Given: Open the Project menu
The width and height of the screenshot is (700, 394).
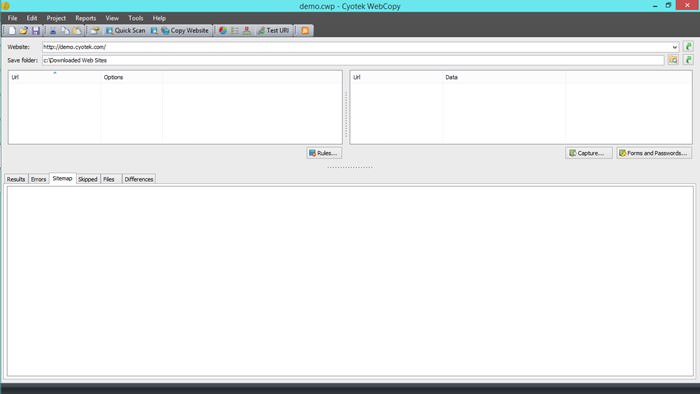Looking at the screenshot, I should click(x=56, y=18).
